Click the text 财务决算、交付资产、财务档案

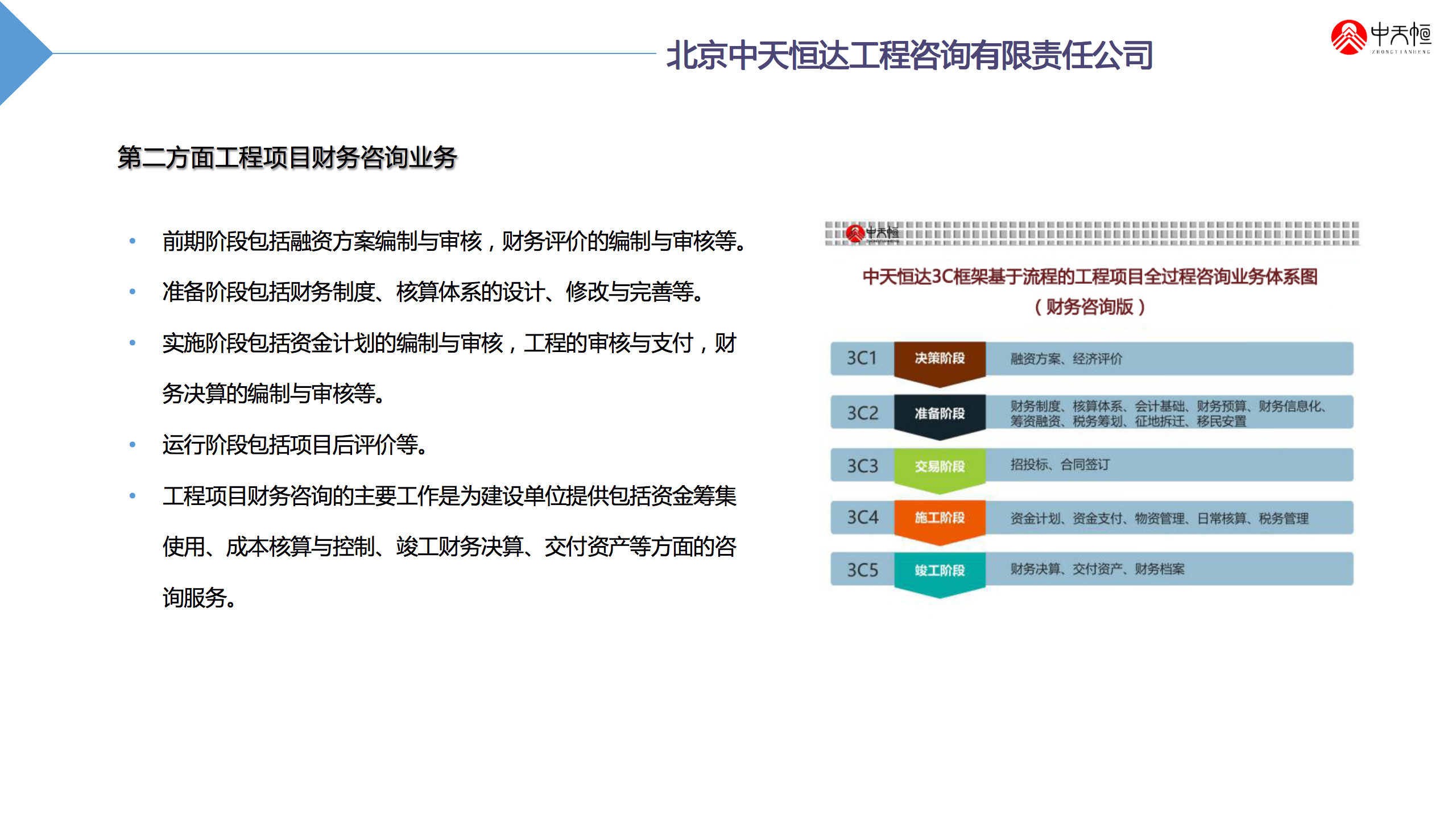point(1098,569)
